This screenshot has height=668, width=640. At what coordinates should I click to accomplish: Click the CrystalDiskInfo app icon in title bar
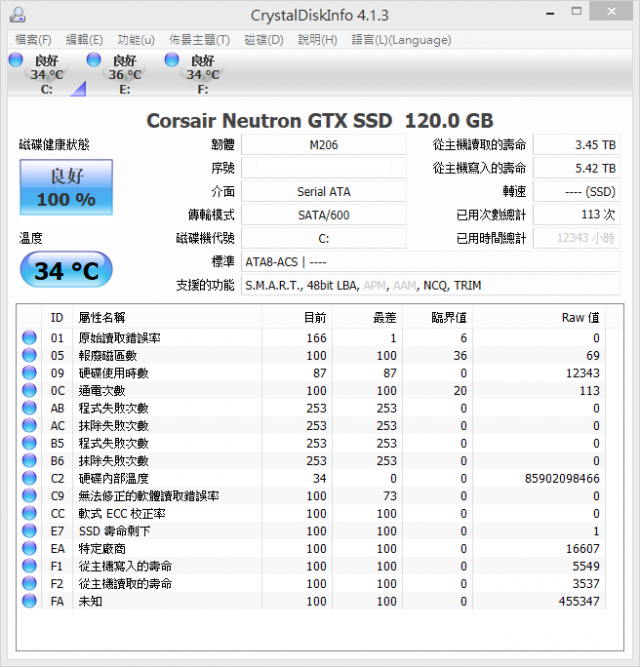pyautogui.click(x=18, y=15)
